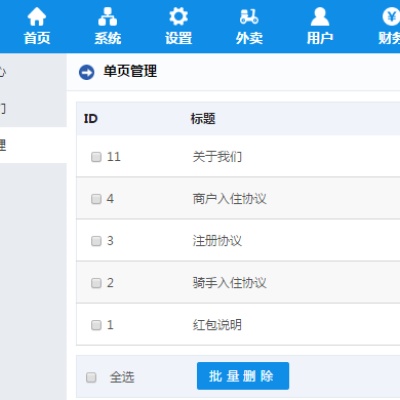Click the ID column header

tap(90, 119)
